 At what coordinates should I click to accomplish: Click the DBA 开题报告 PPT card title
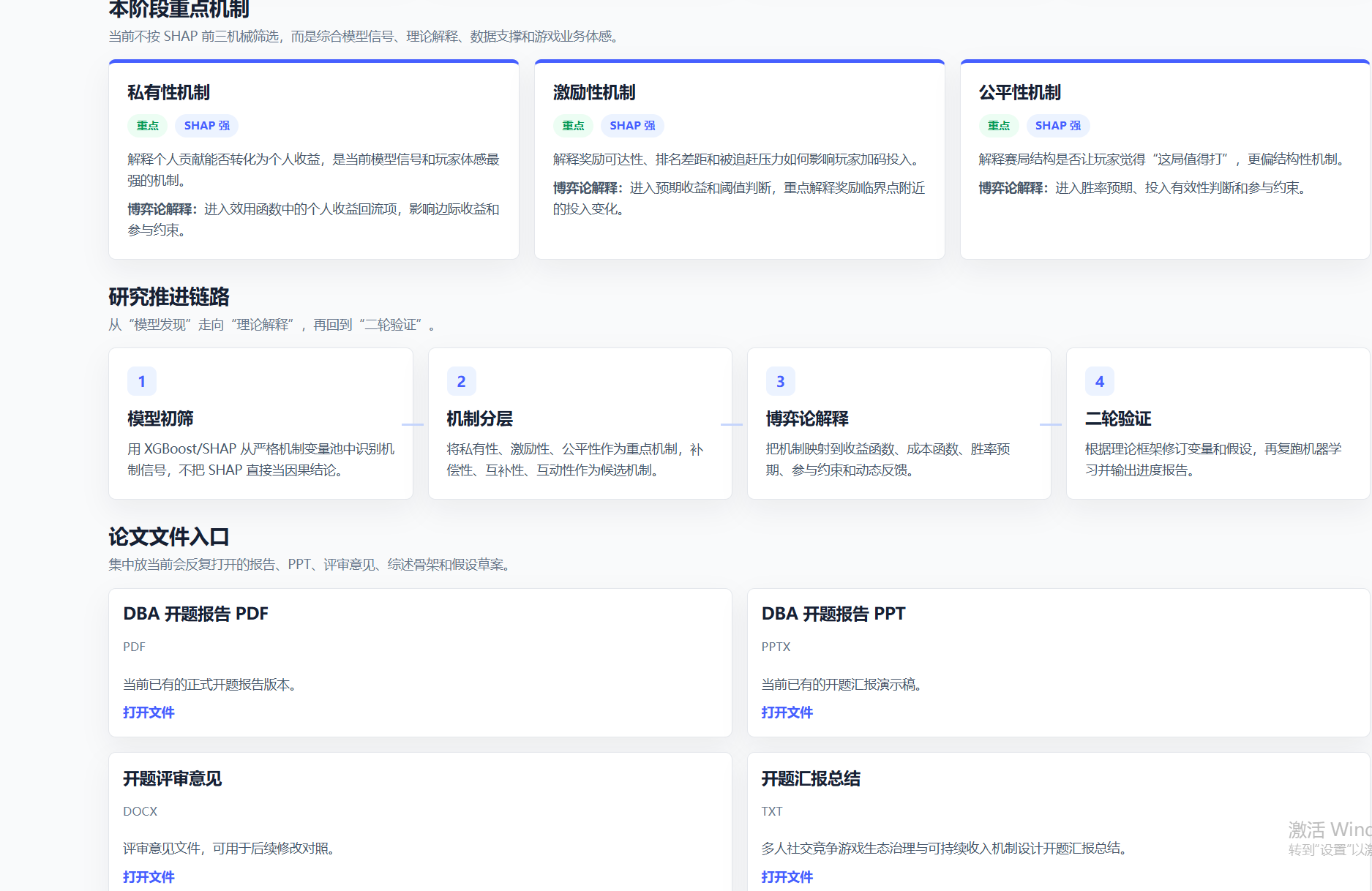(x=833, y=614)
